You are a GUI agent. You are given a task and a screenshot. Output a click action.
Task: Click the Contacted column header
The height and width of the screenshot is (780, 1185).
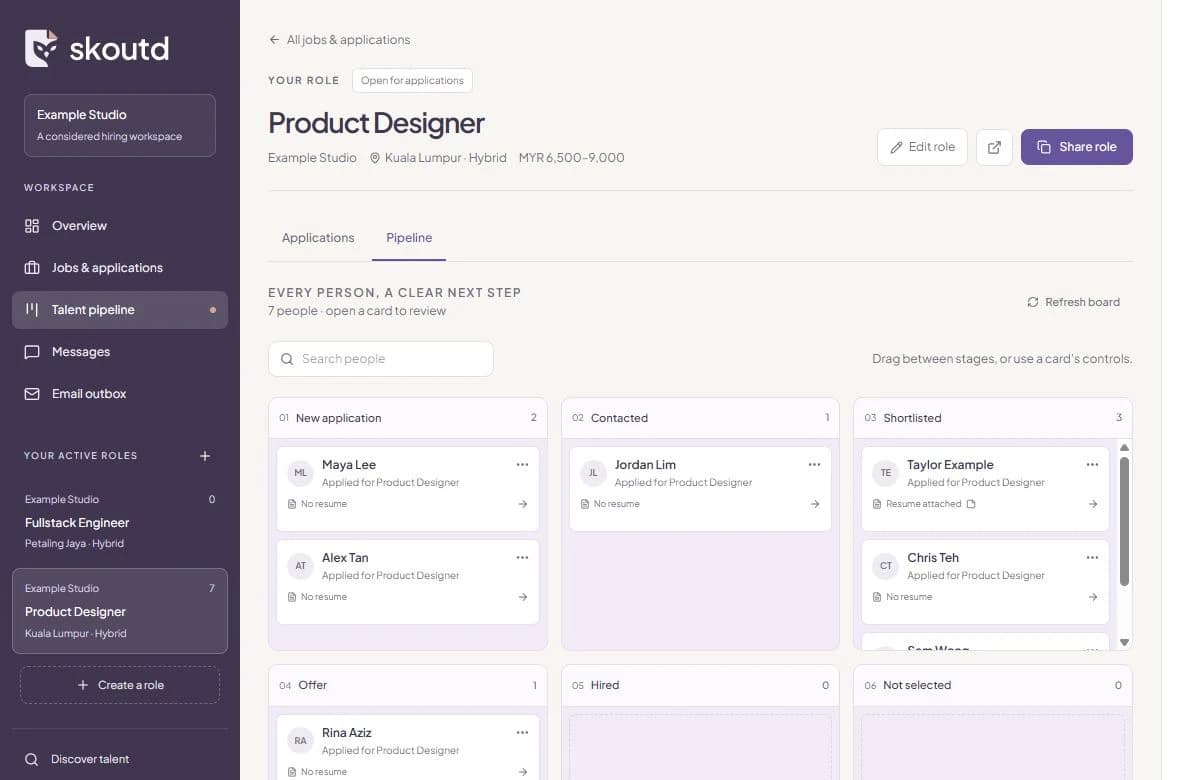701,418
